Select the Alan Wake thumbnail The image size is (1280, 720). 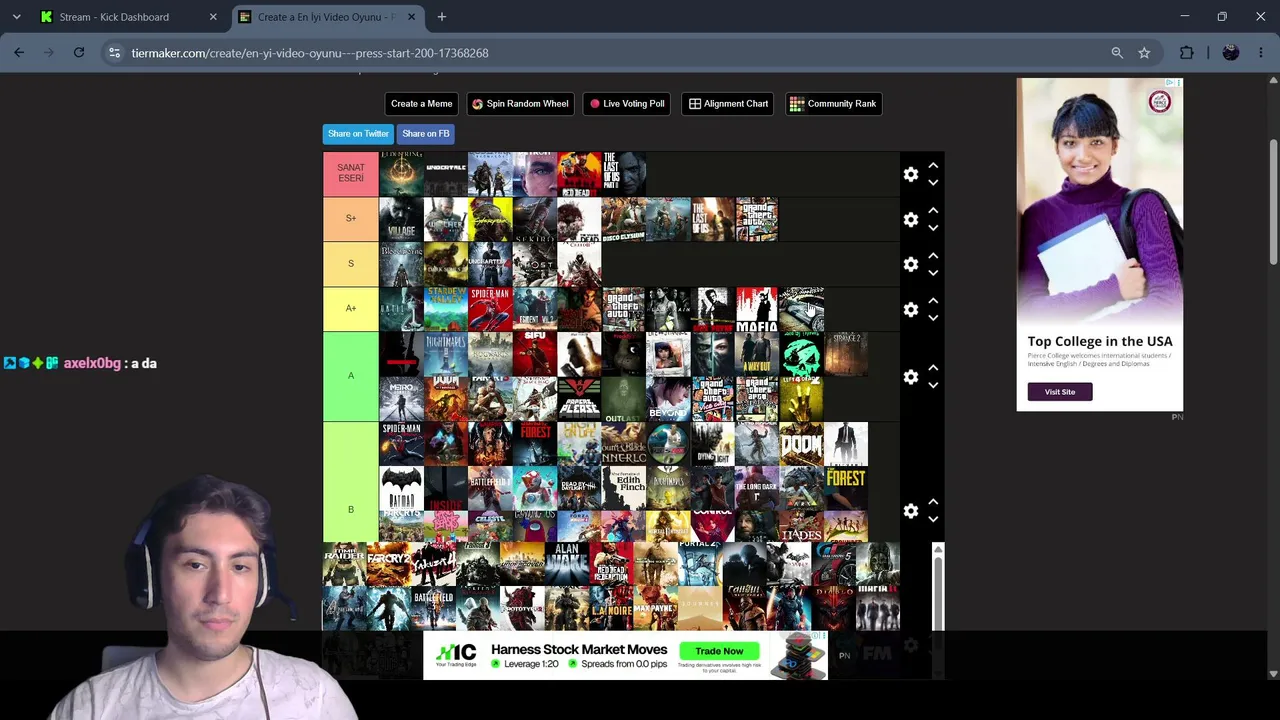[x=567, y=564]
